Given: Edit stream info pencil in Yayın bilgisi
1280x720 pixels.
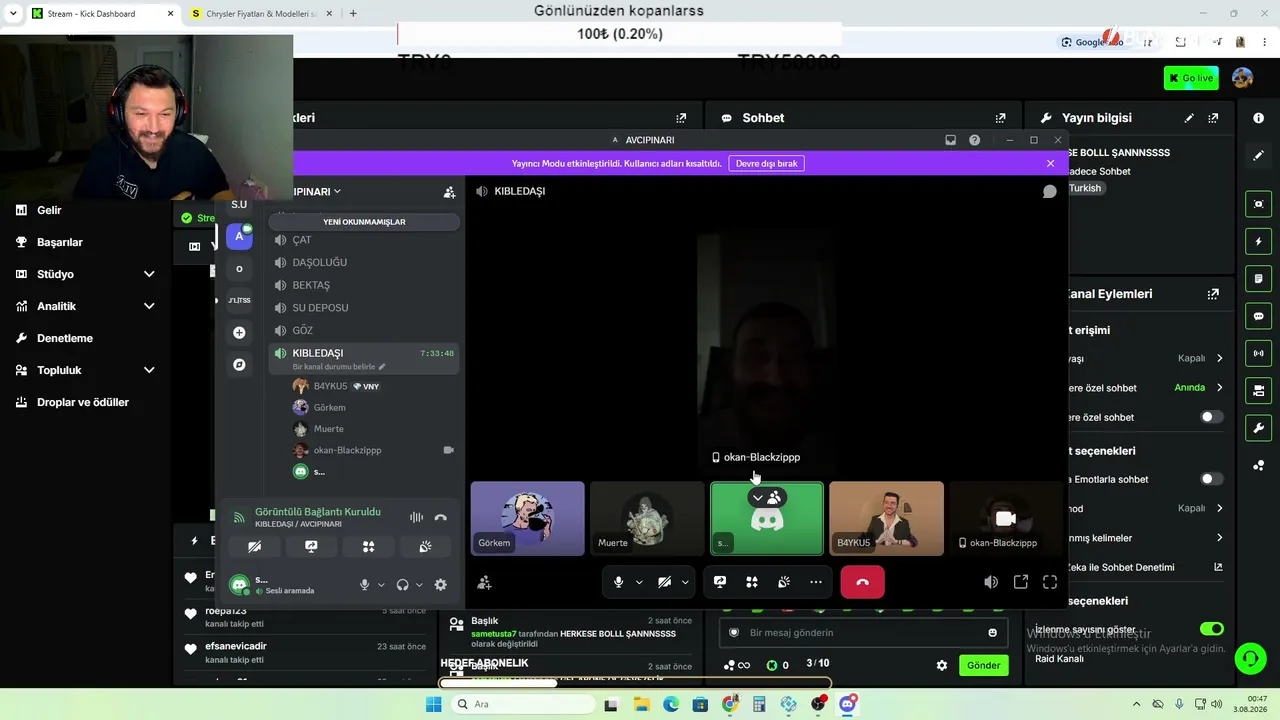Looking at the screenshot, I should coord(1189,118).
